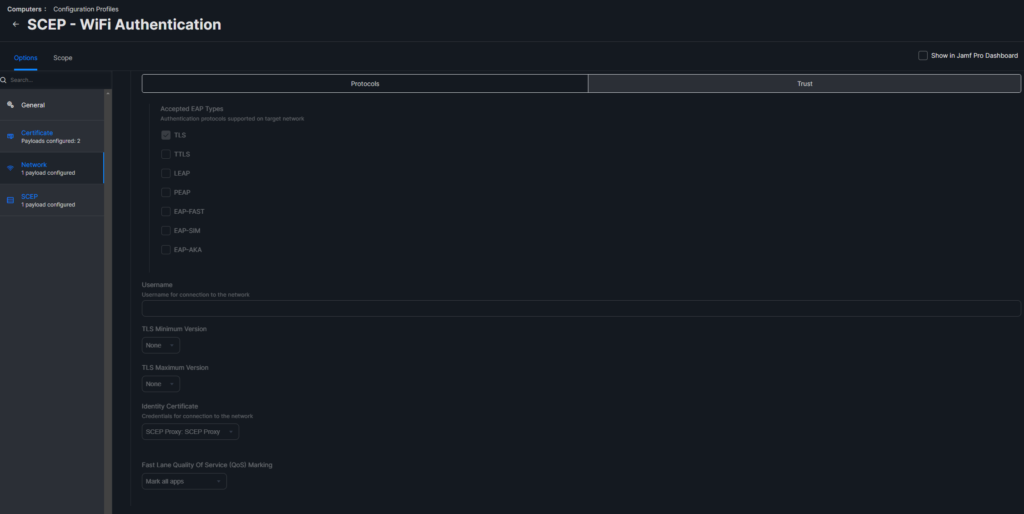Select the Protocols tab

tap(365, 84)
